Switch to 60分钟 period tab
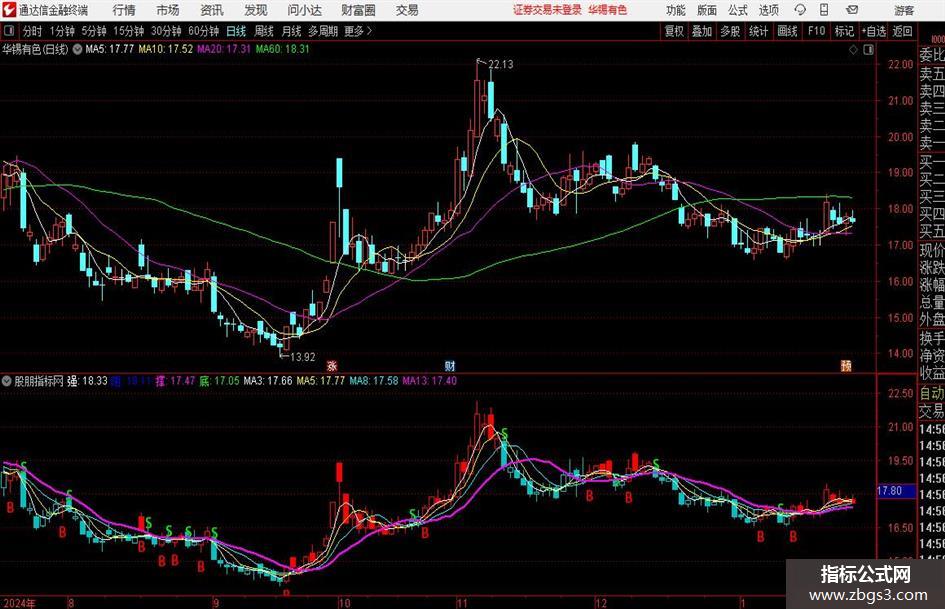The width and height of the screenshot is (945, 609). click(203, 31)
